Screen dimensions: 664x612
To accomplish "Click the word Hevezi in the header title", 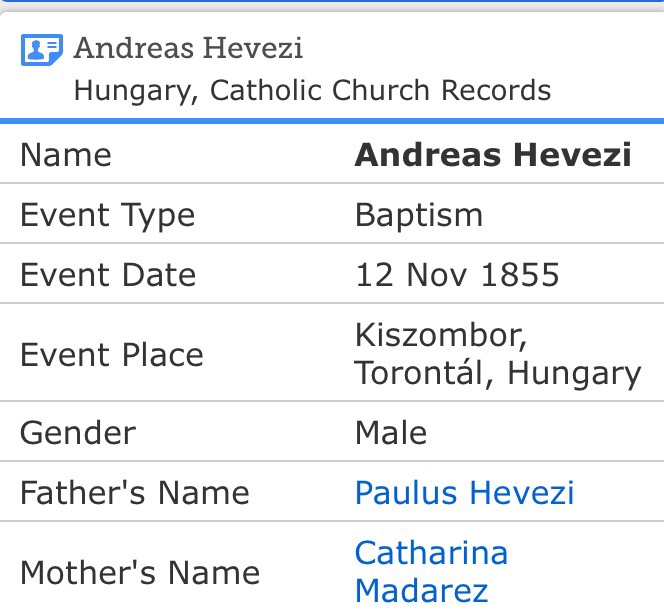I will click(x=258, y=48).
